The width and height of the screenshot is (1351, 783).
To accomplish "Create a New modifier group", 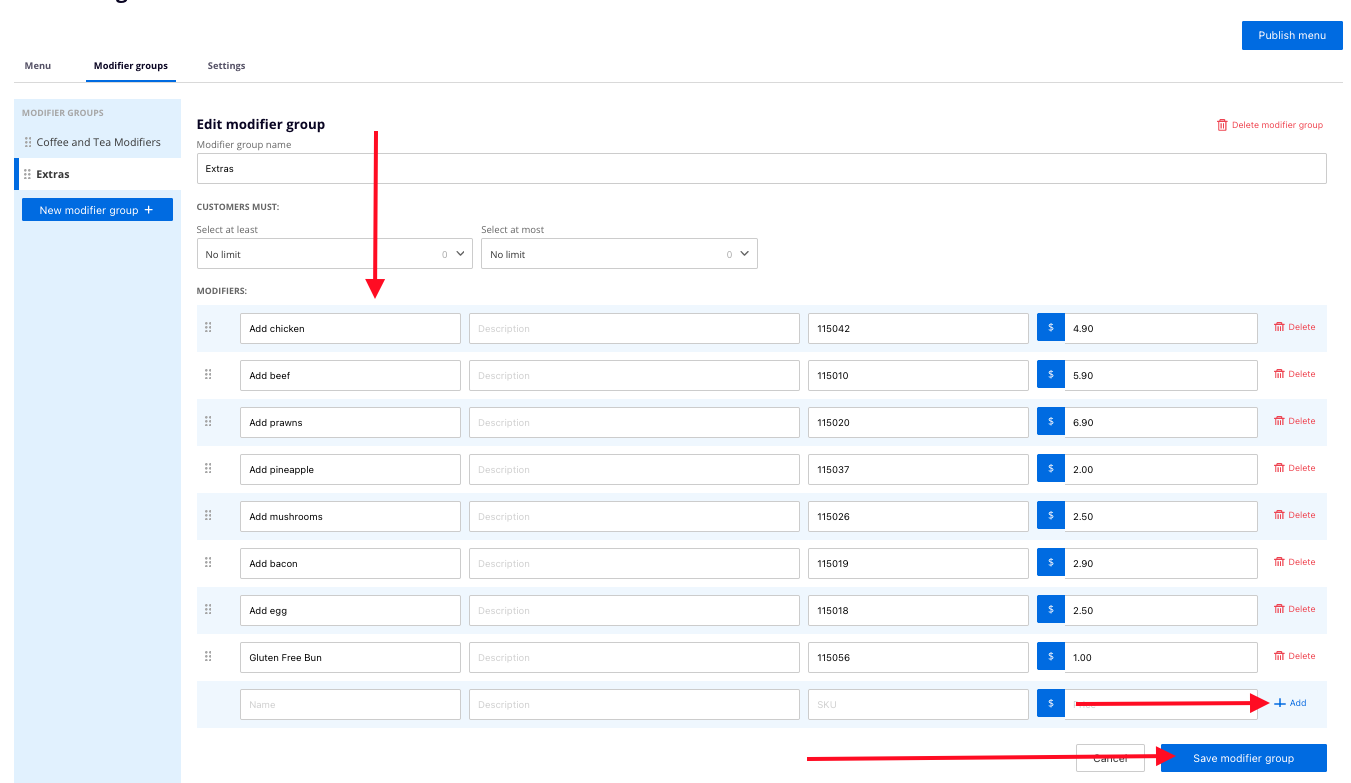I will (97, 210).
